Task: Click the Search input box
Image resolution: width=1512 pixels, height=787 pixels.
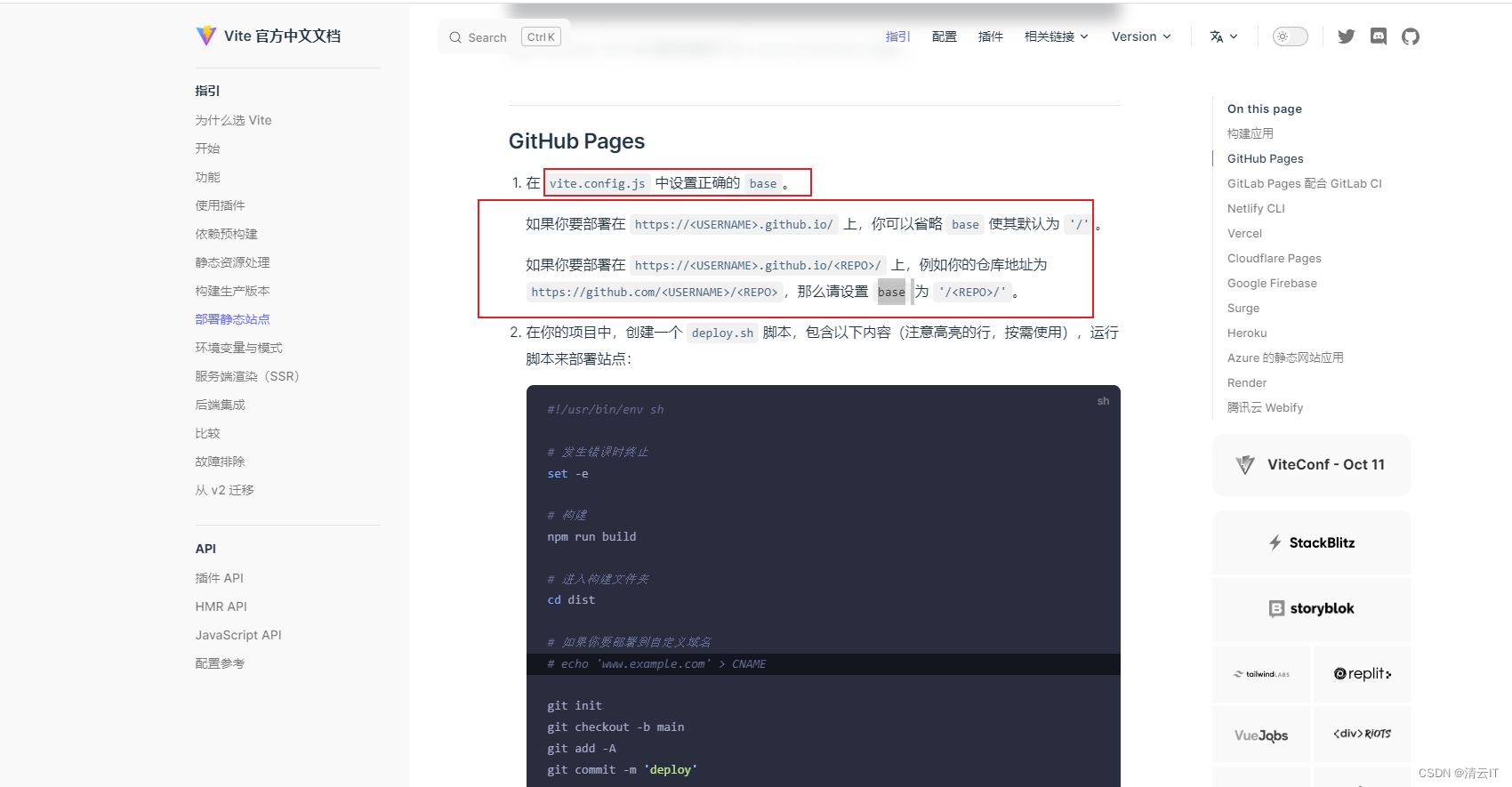Action: [x=504, y=37]
